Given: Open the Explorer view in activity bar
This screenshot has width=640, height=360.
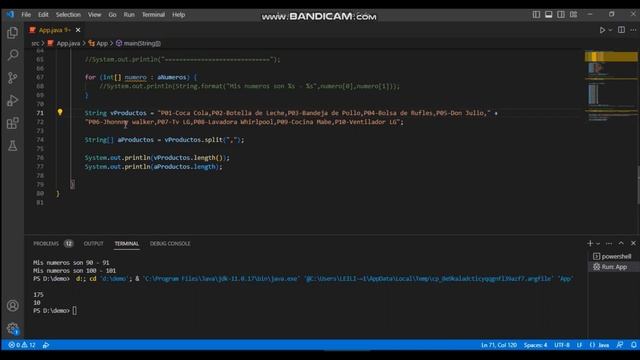Looking at the screenshot, I should click(13, 33).
